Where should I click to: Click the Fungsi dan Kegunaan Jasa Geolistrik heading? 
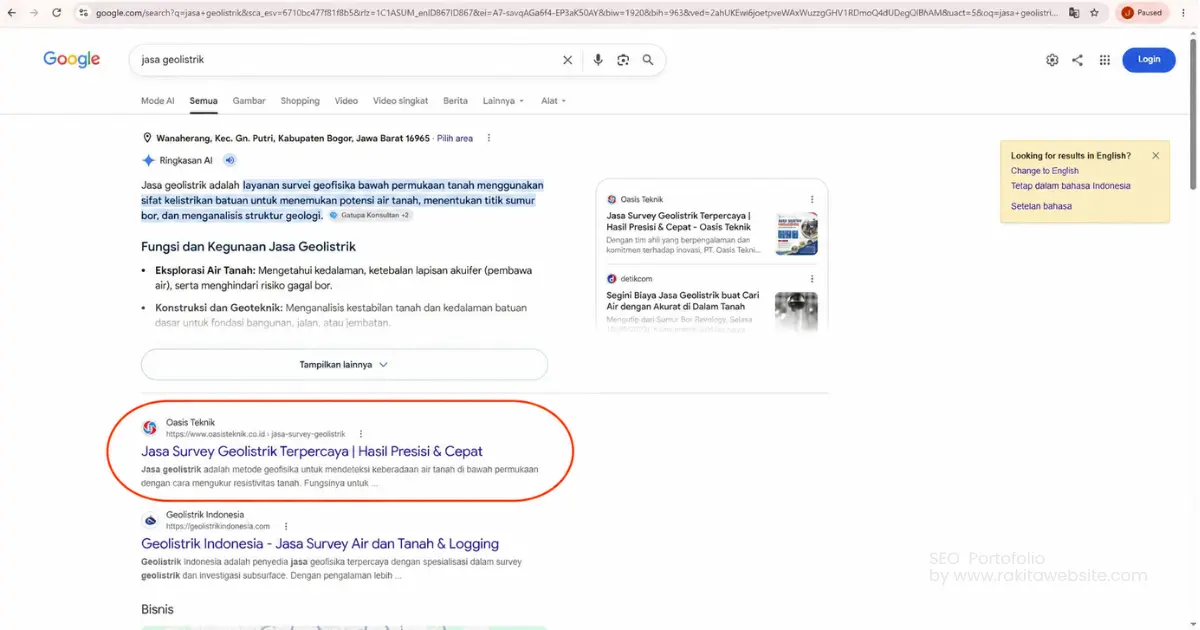(249, 246)
